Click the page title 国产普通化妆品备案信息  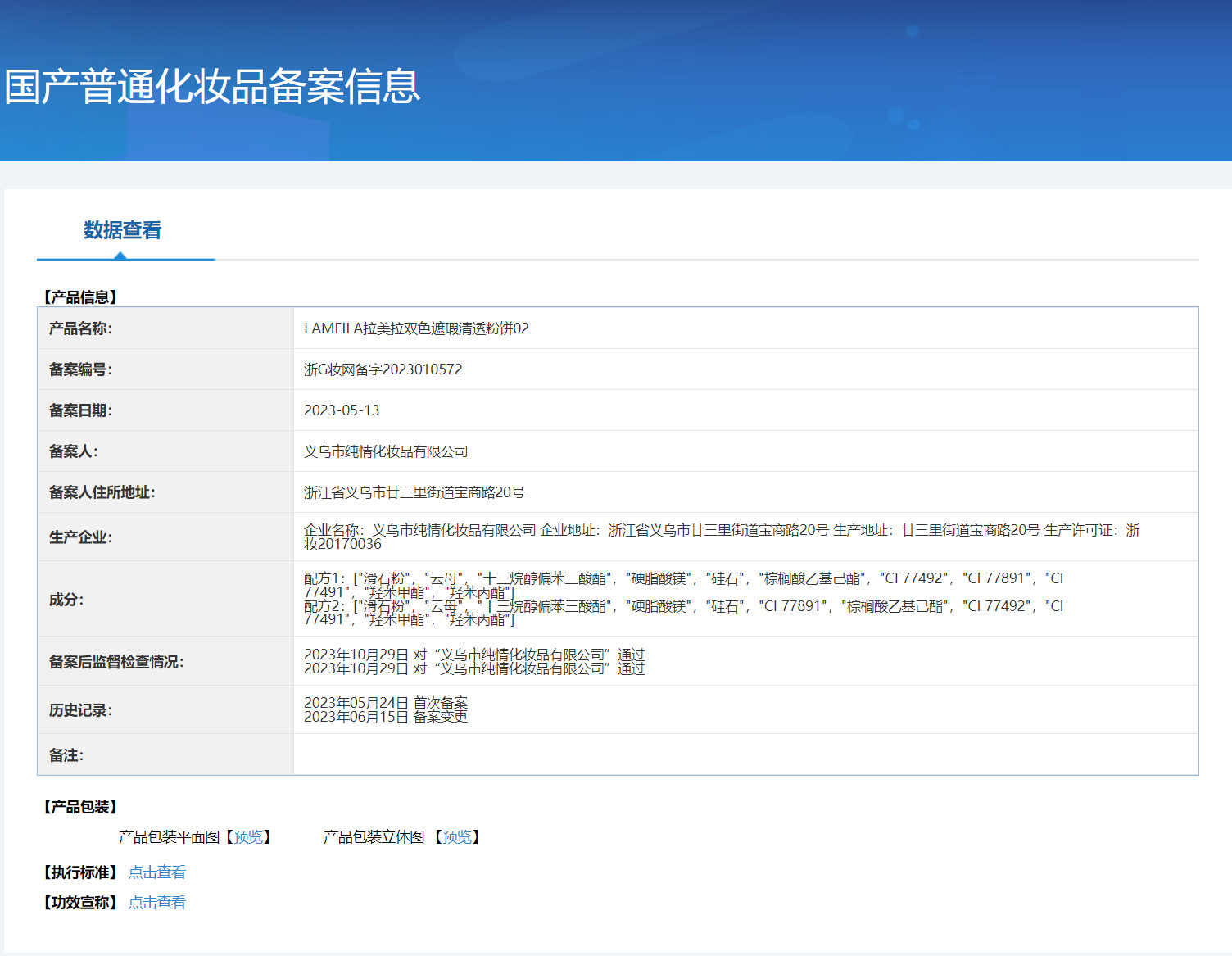(212, 87)
